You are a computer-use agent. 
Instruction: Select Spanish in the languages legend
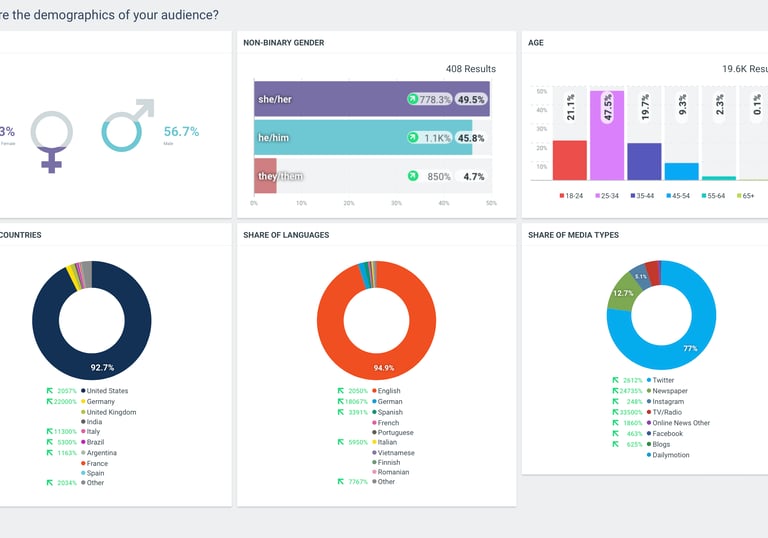(387, 413)
